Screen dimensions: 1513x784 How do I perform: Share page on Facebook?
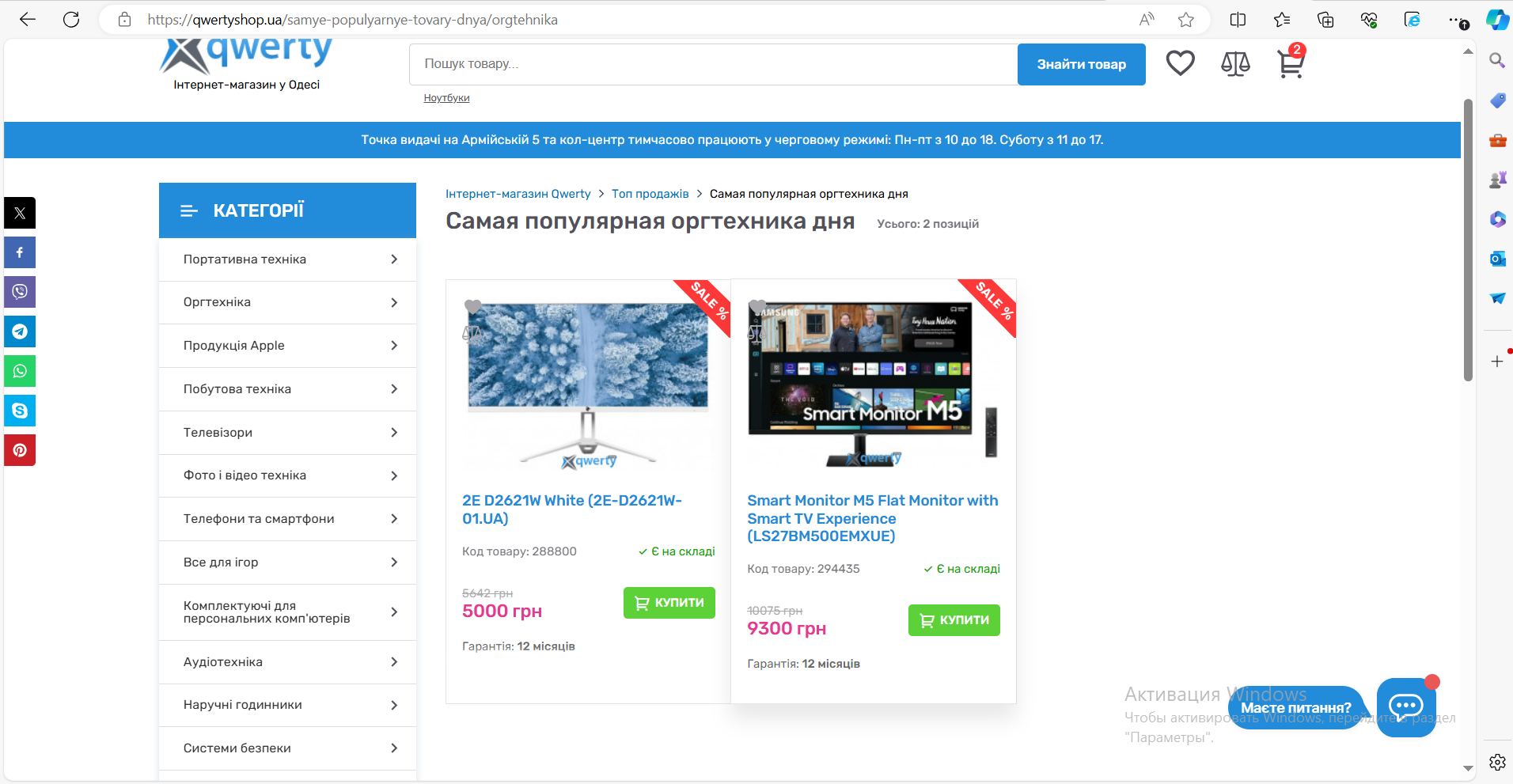[20, 252]
